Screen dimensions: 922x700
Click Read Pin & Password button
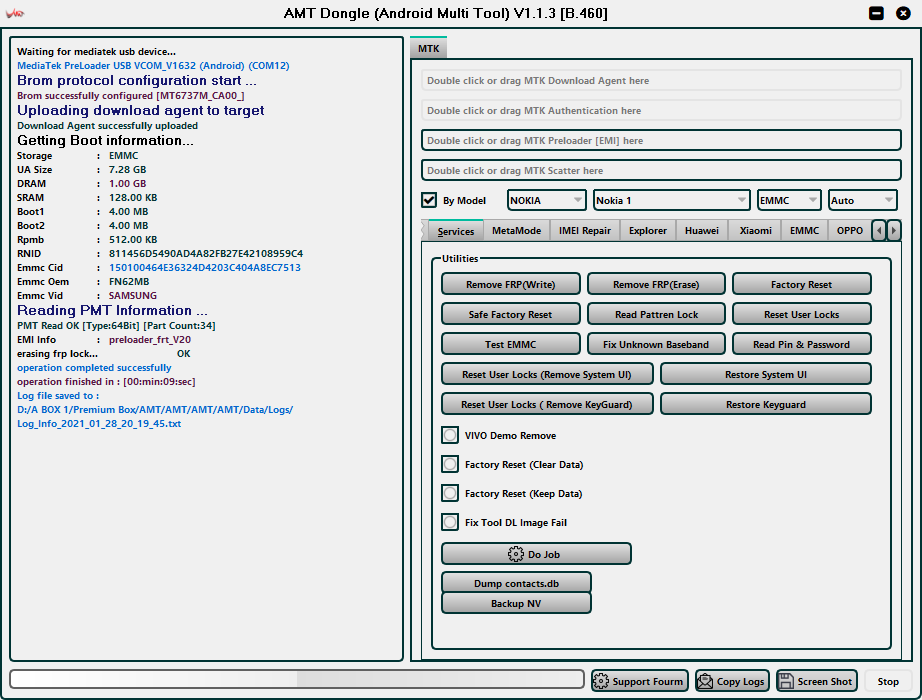[x=801, y=344]
